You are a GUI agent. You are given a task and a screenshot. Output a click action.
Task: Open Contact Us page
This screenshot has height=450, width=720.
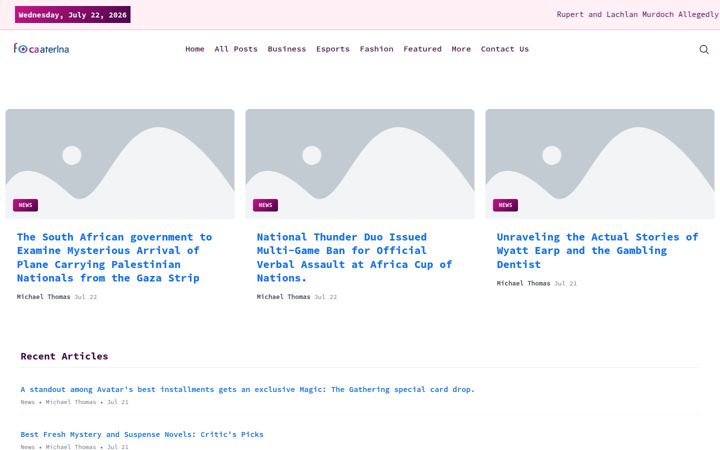point(505,49)
